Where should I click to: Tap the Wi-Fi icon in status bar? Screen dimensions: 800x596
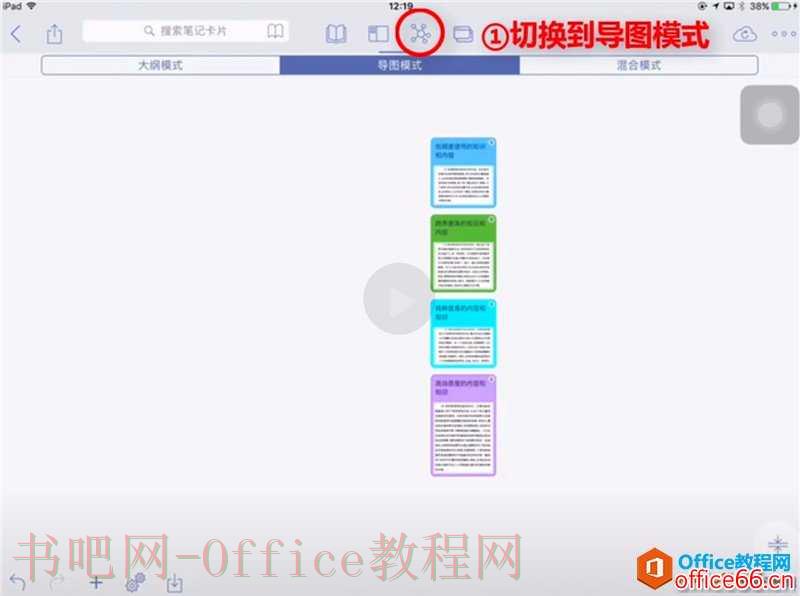[31, 6]
